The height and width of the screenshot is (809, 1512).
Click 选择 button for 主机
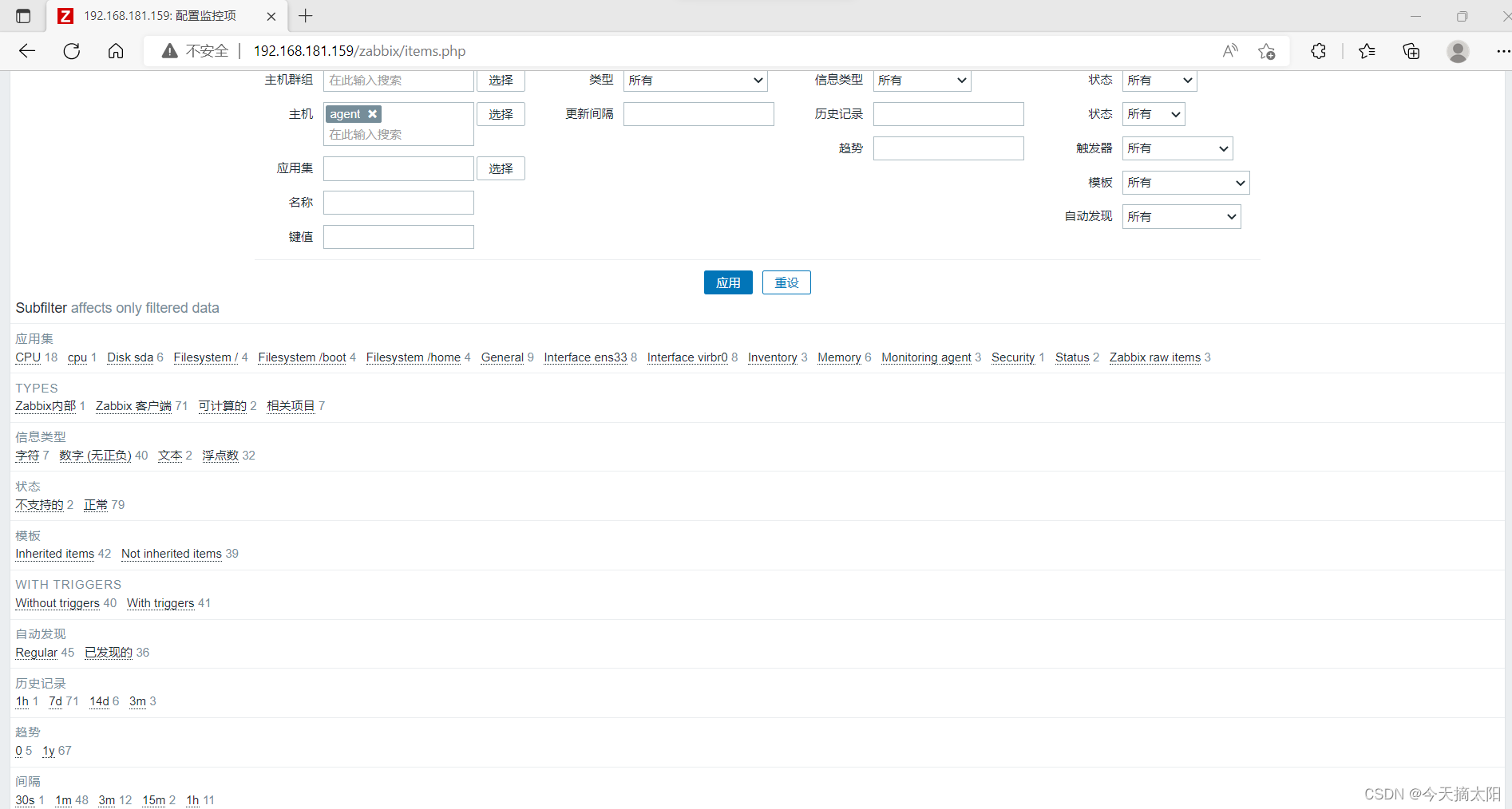[501, 114]
